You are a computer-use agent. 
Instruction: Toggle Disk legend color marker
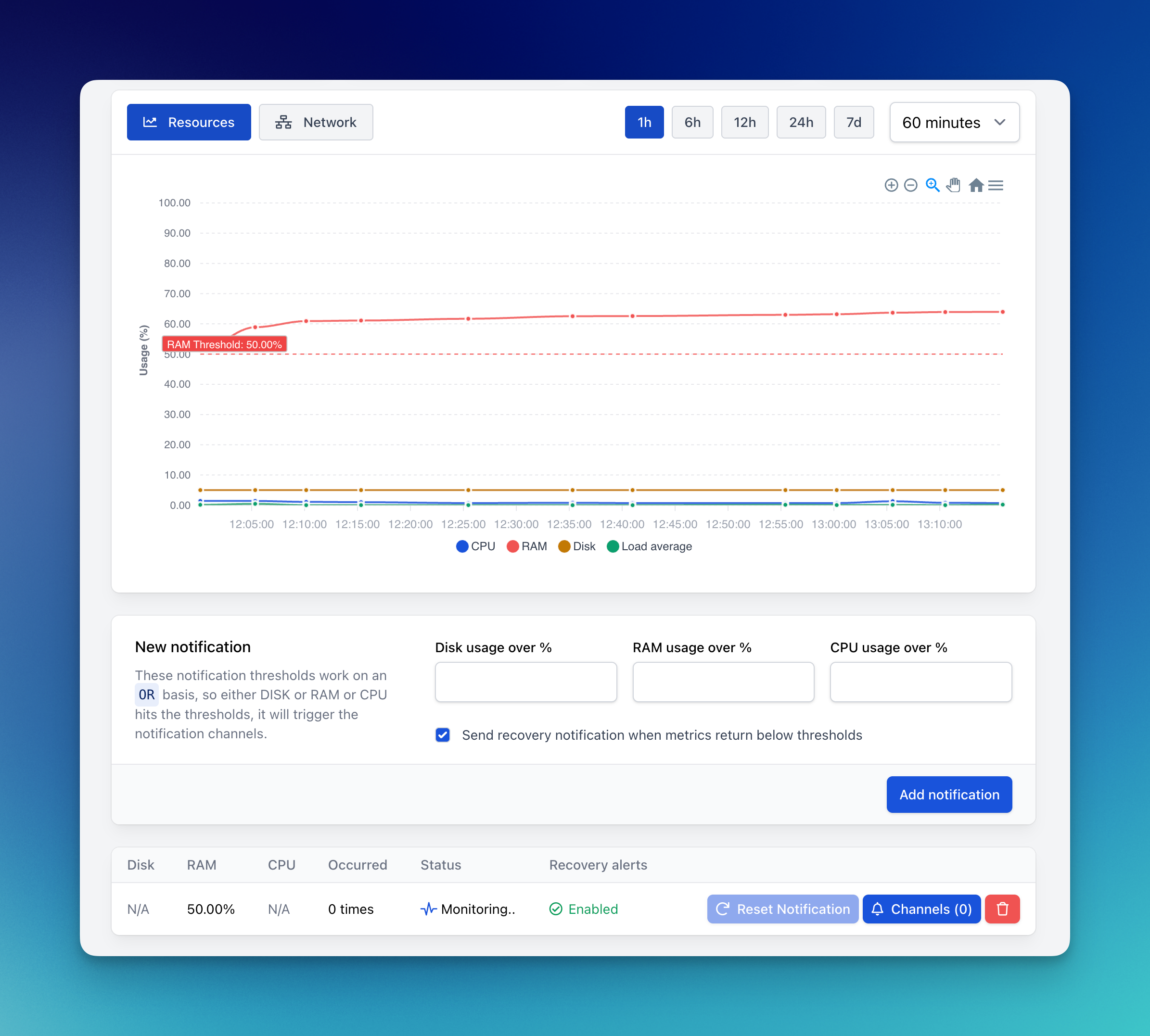pyautogui.click(x=564, y=546)
